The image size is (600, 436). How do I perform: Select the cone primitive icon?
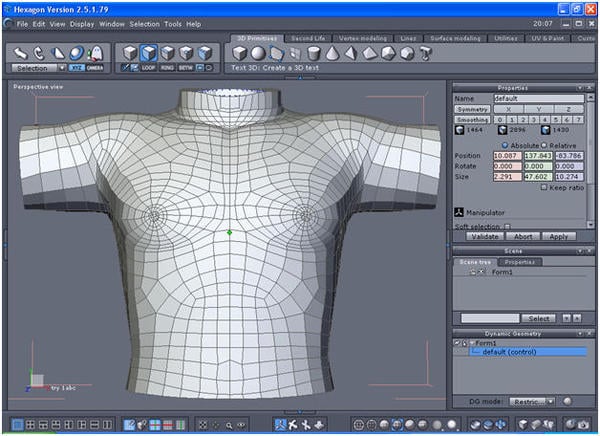coord(332,53)
